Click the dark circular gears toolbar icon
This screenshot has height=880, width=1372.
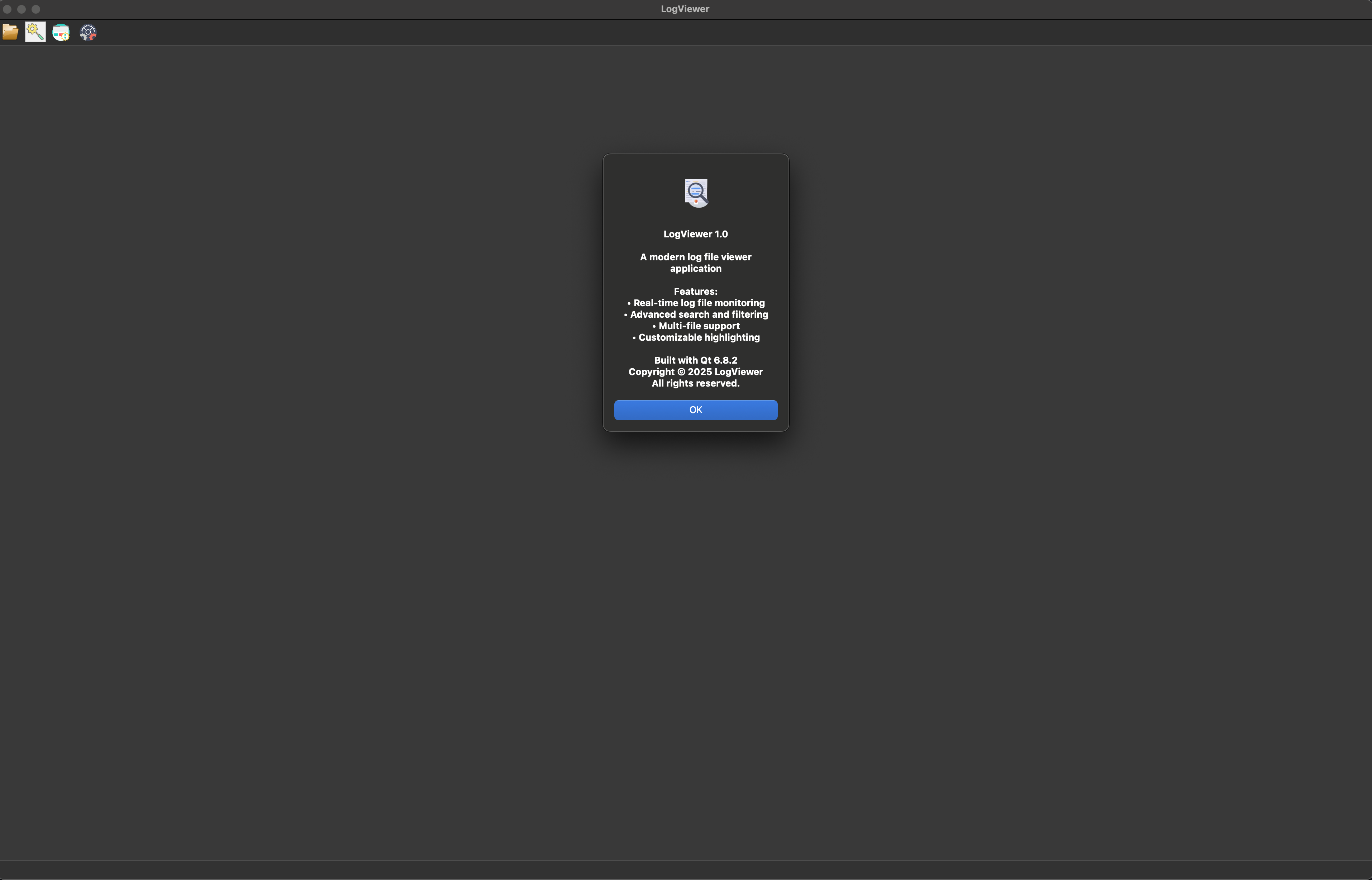click(88, 33)
